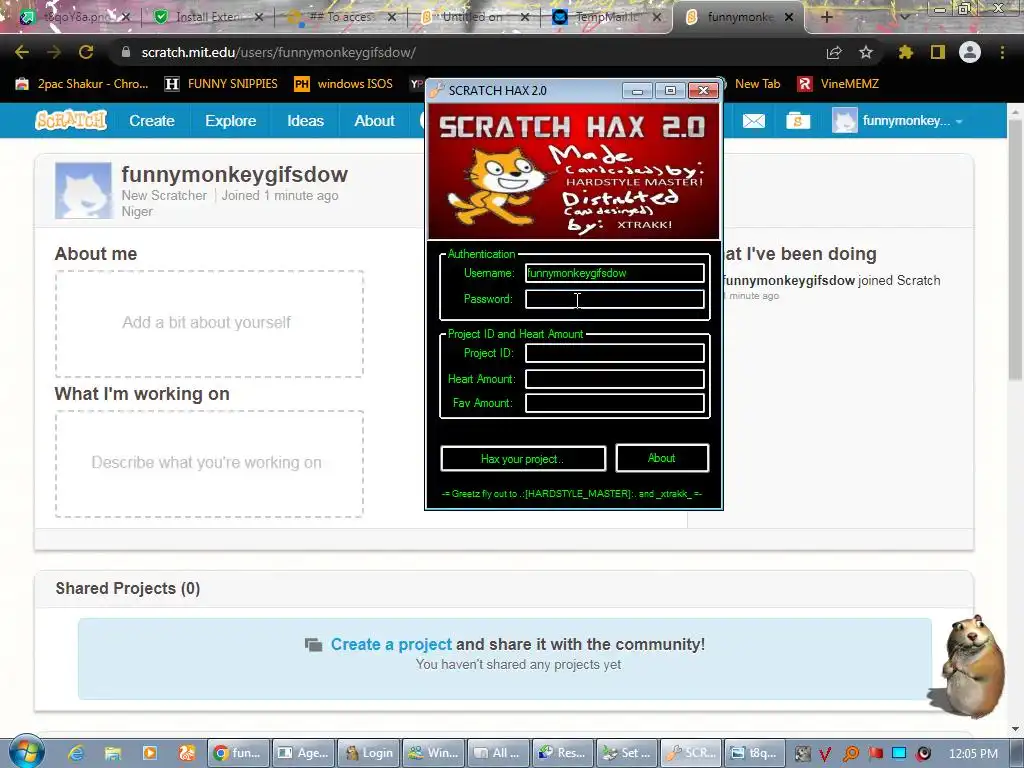Click the Scratch logo in the navbar

click(x=71, y=120)
